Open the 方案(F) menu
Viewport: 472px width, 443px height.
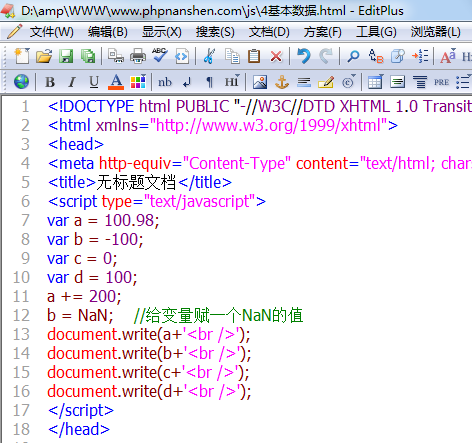pos(322,32)
